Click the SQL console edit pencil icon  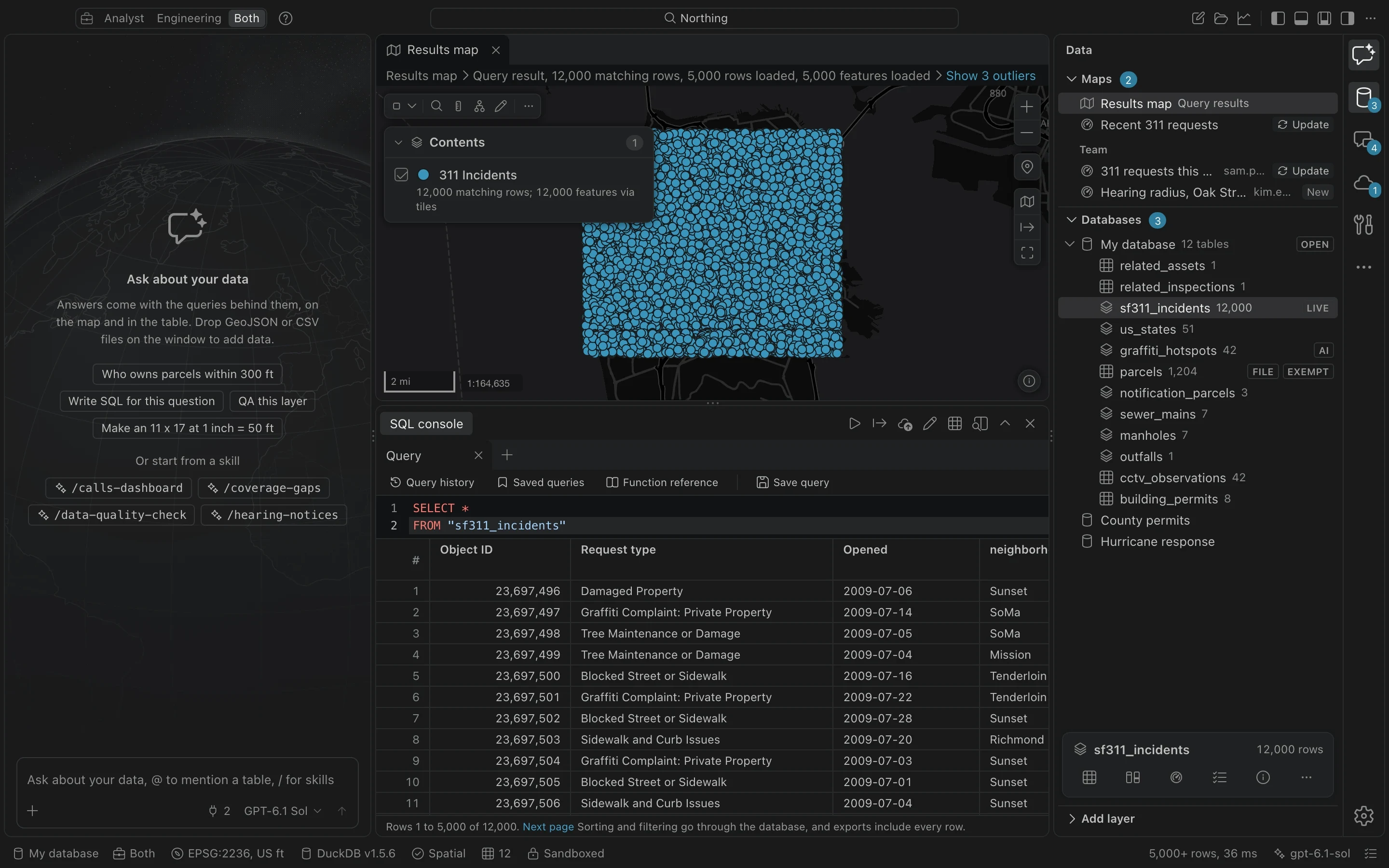click(930, 424)
